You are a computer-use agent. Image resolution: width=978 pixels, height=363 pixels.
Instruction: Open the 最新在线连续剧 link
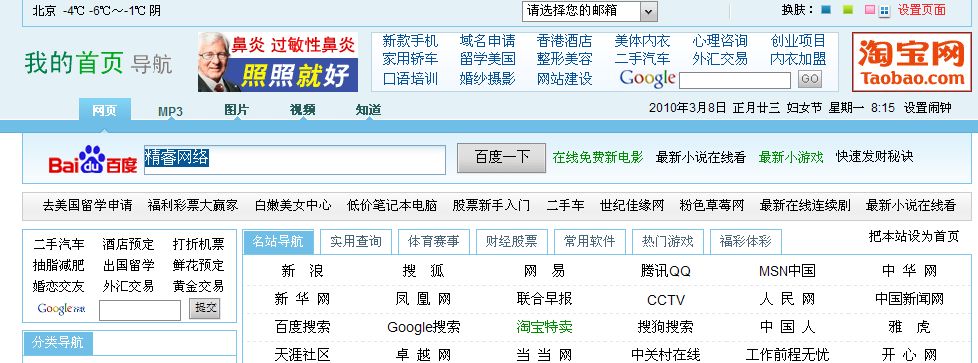(805, 205)
